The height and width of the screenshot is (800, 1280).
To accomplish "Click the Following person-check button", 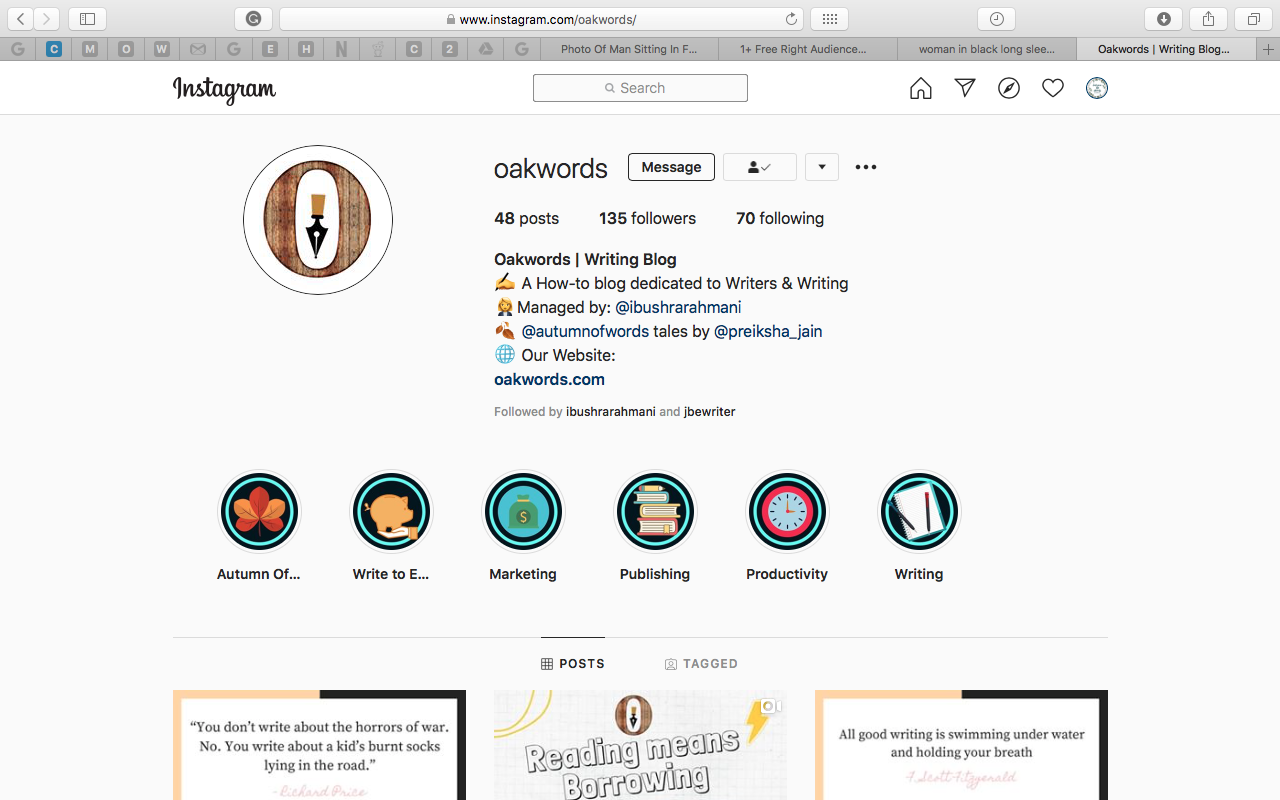I will [760, 167].
